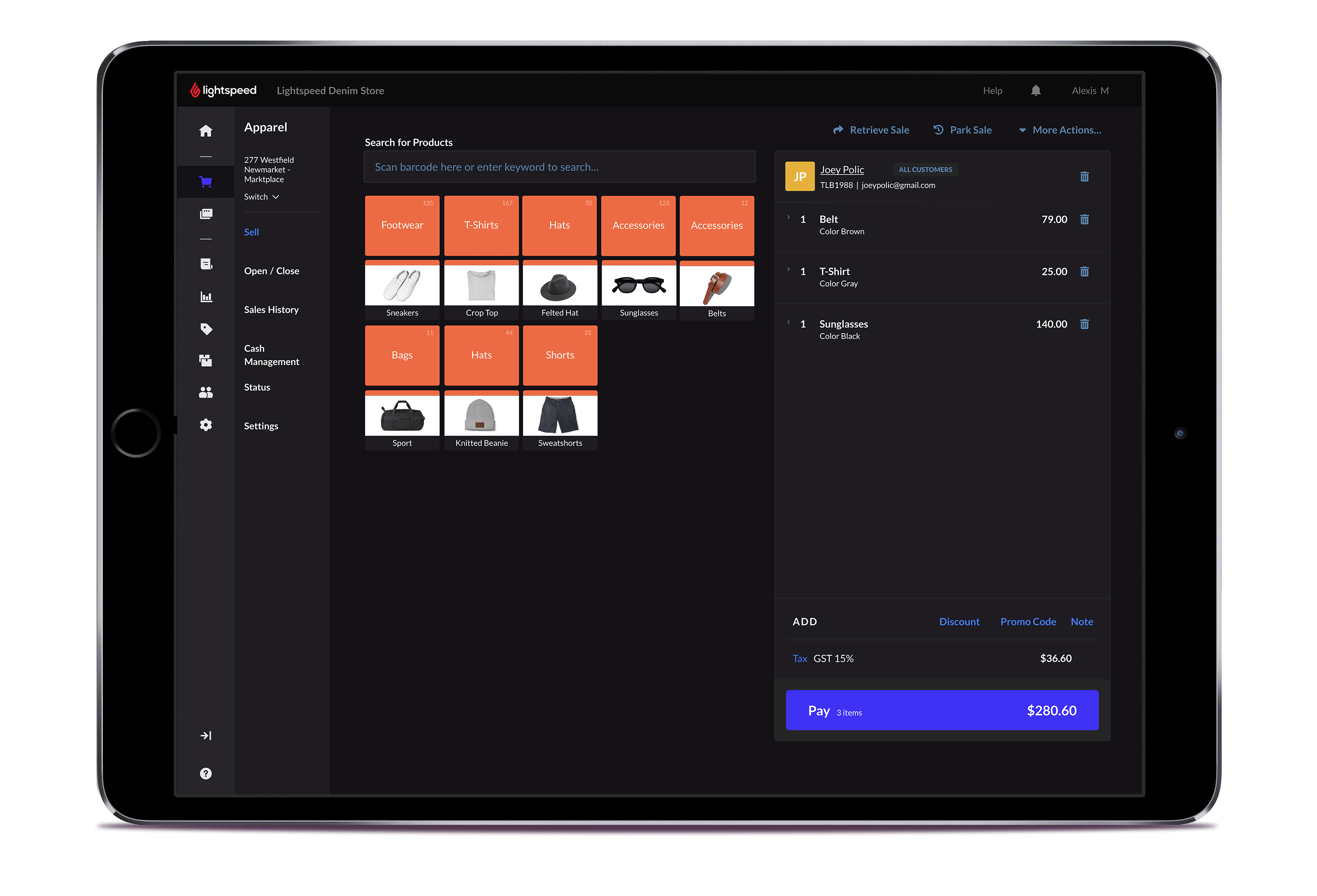Click the settings gear icon
The image size is (1317, 896).
[206, 425]
